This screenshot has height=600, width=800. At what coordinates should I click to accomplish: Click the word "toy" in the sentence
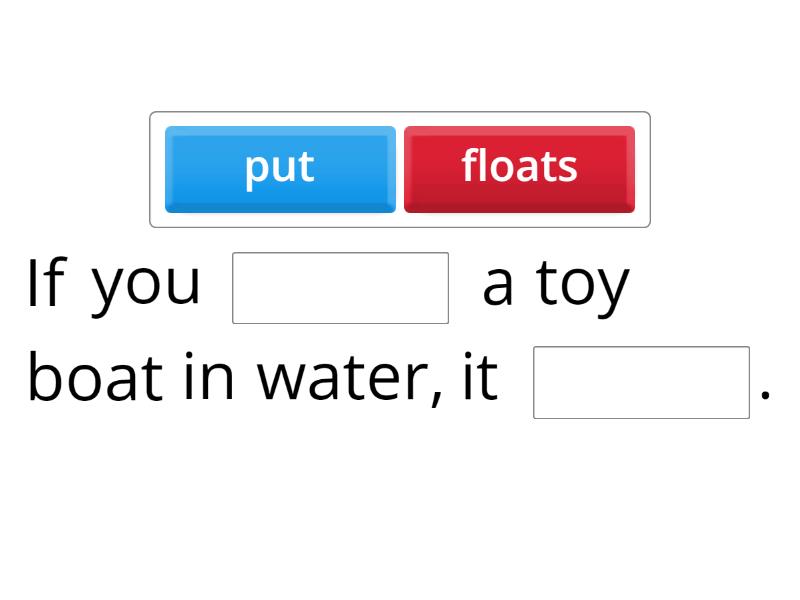582,286
